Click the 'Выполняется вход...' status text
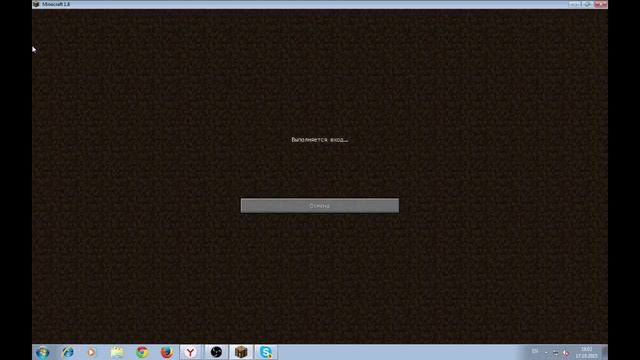 tap(320, 140)
